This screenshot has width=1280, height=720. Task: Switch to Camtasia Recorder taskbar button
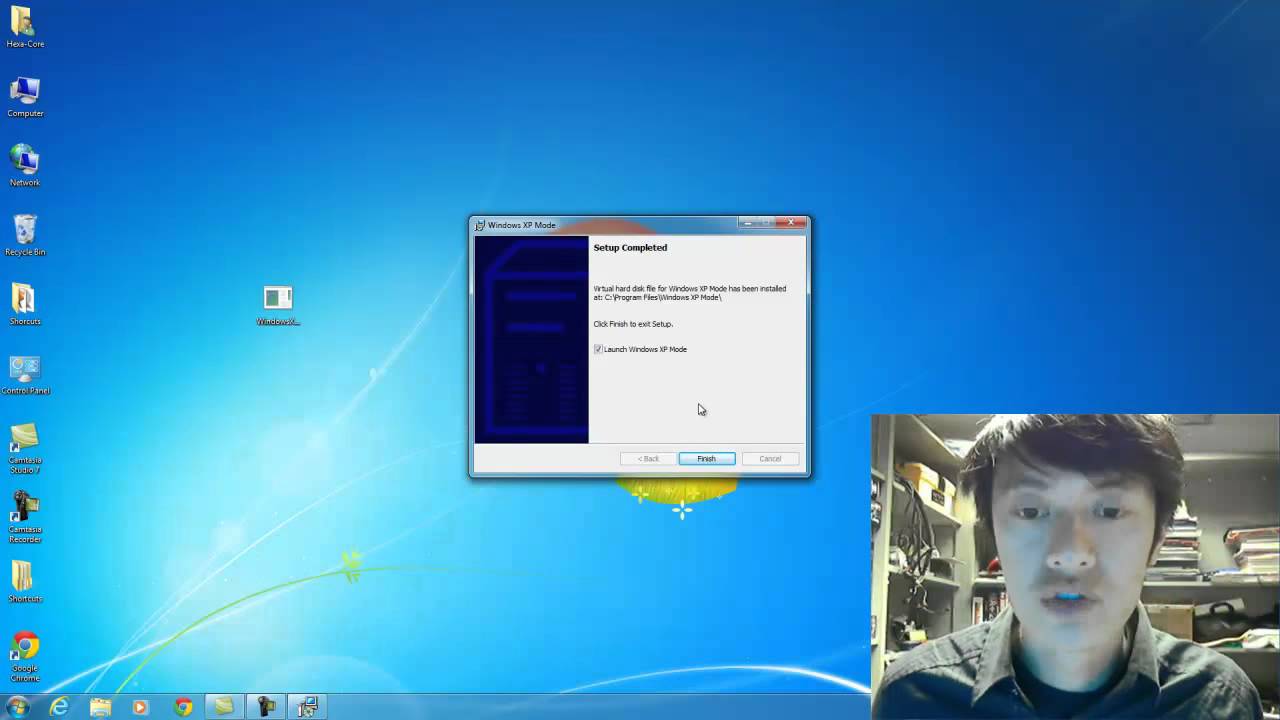[266, 707]
